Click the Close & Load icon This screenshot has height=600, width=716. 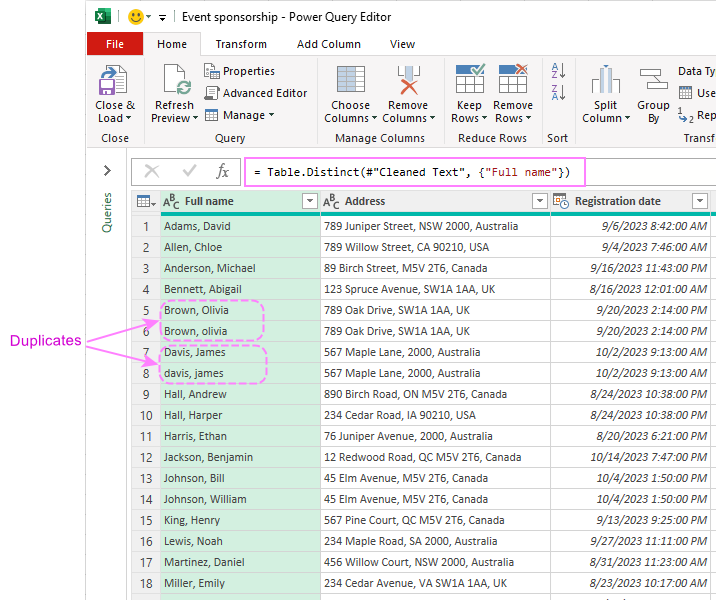[113, 80]
